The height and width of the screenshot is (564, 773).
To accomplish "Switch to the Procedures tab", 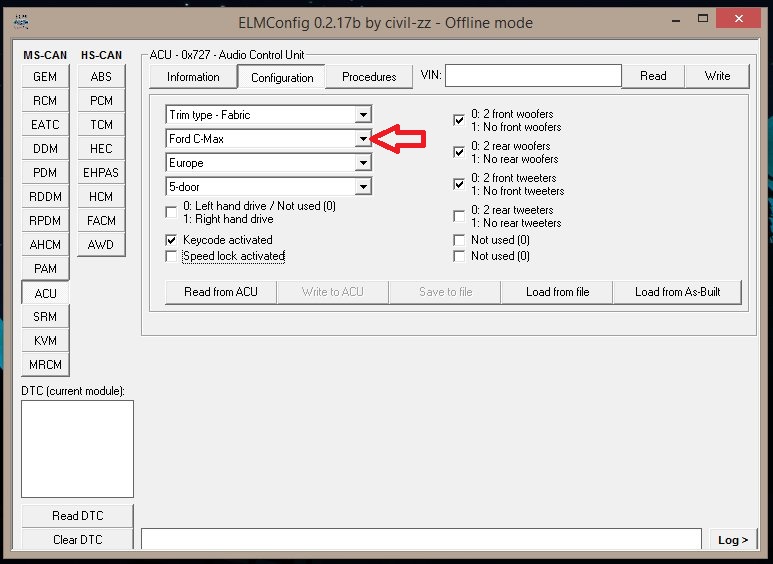I will point(369,77).
